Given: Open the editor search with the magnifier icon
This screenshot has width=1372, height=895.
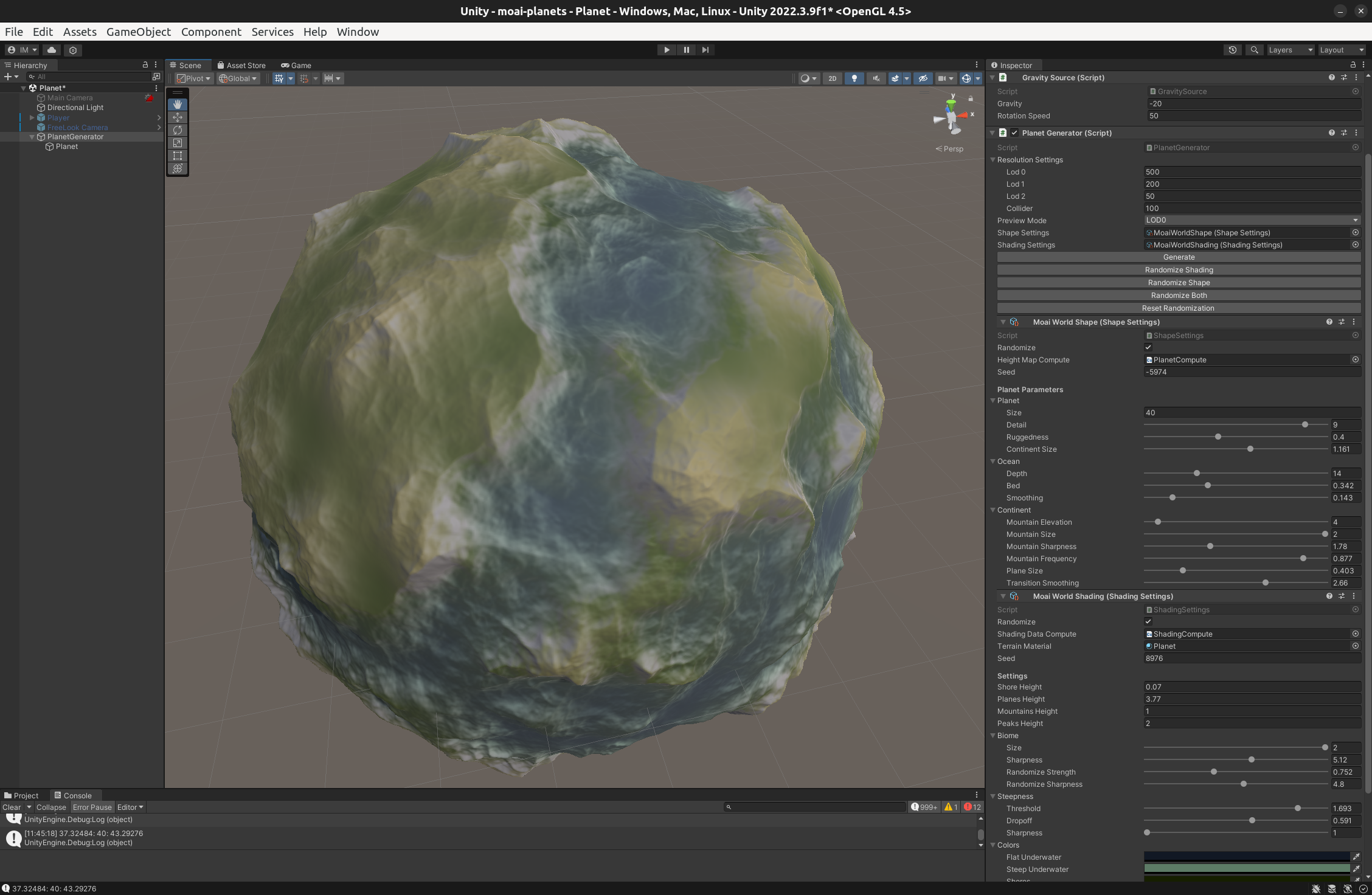Looking at the screenshot, I should point(1254,49).
